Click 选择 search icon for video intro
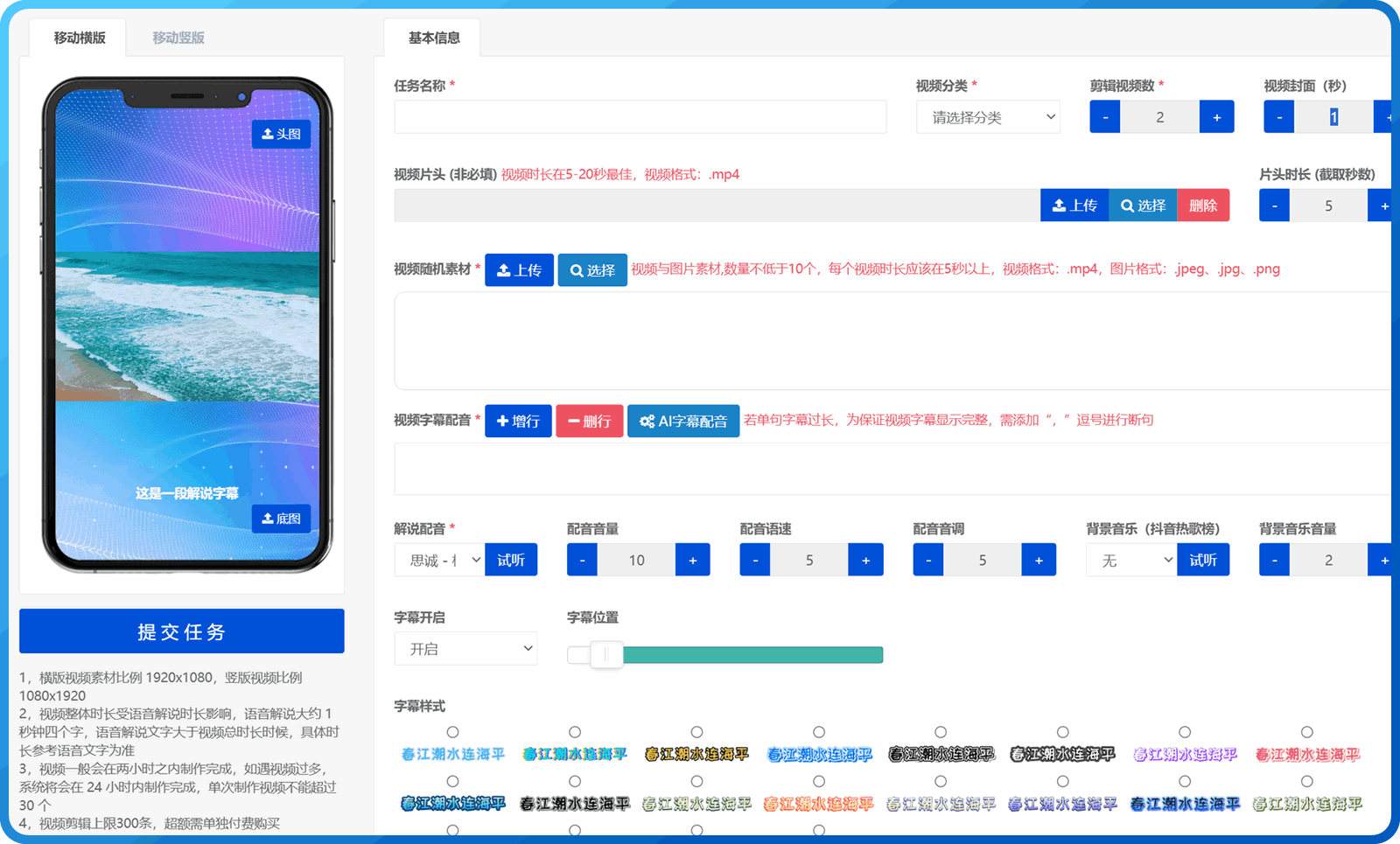Screen dimensions: 1400x844 pyautogui.click(x=1142, y=206)
